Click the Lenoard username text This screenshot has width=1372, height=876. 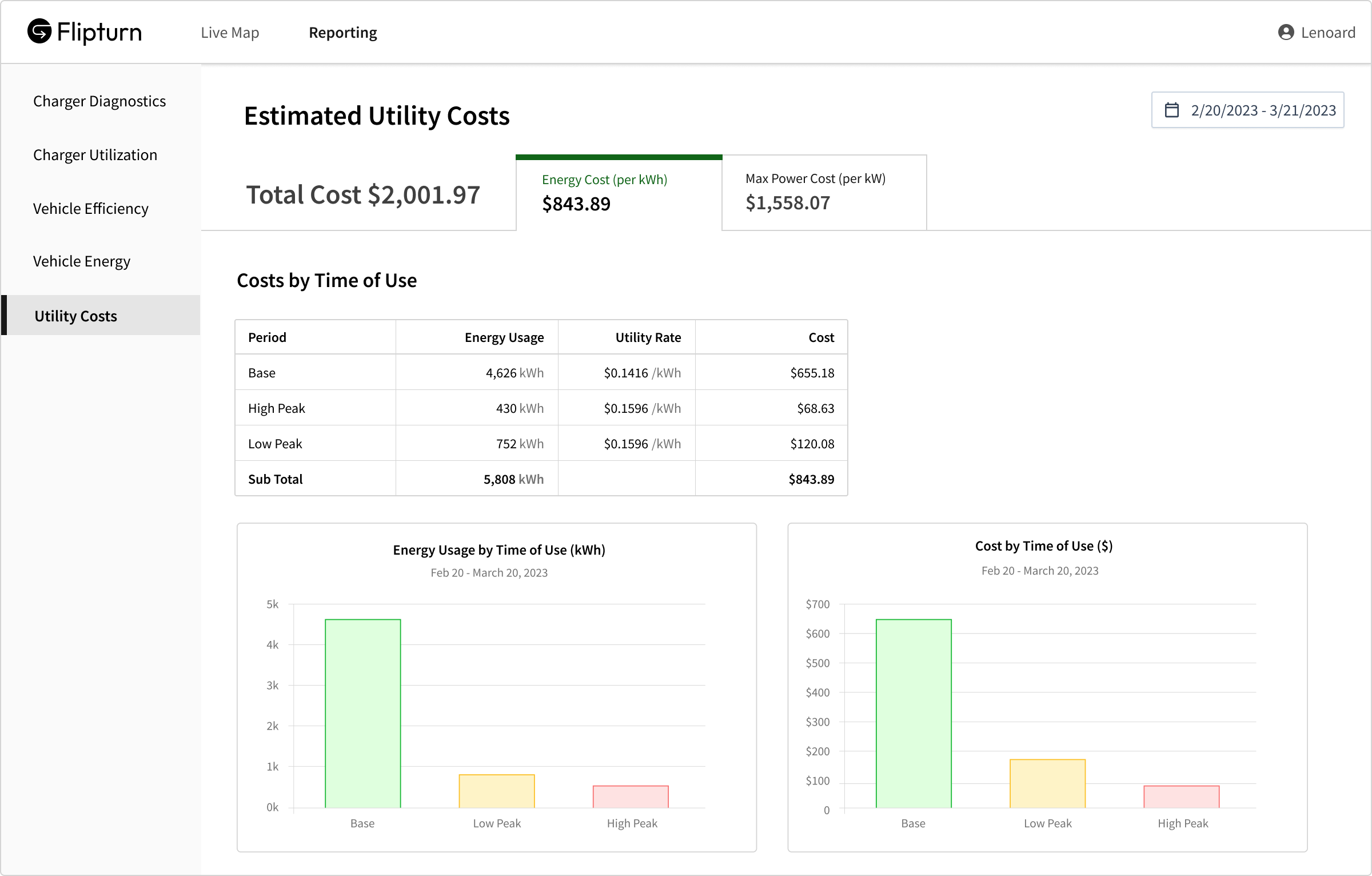1328,33
